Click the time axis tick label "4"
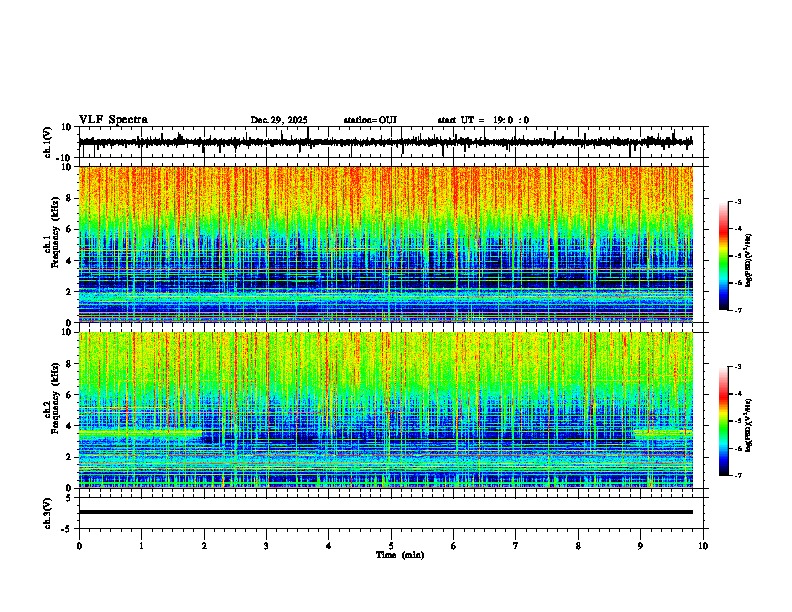 329,546
